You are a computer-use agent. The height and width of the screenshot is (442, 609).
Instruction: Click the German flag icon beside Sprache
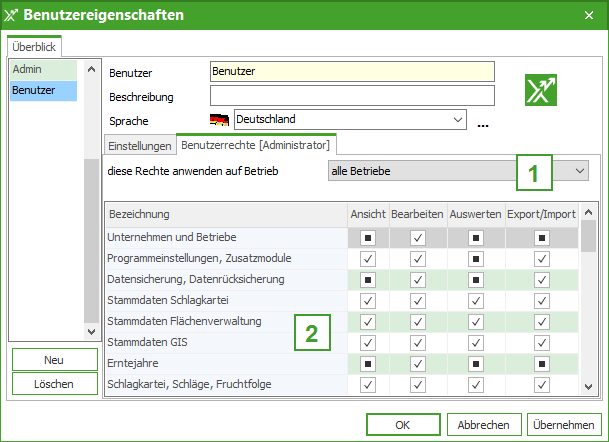pyautogui.click(x=219, y=120)
